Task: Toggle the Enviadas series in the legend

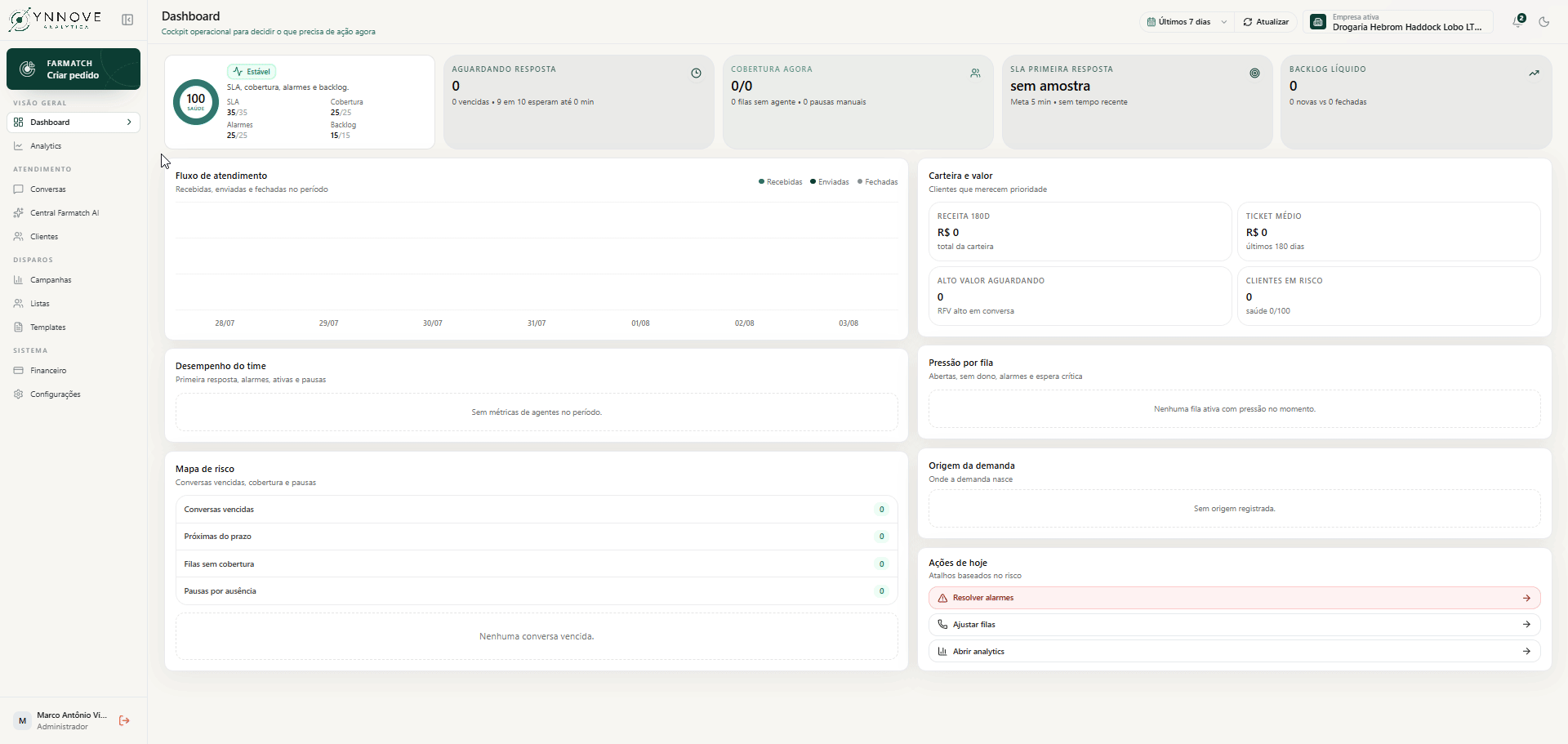Action: (830, 182)
